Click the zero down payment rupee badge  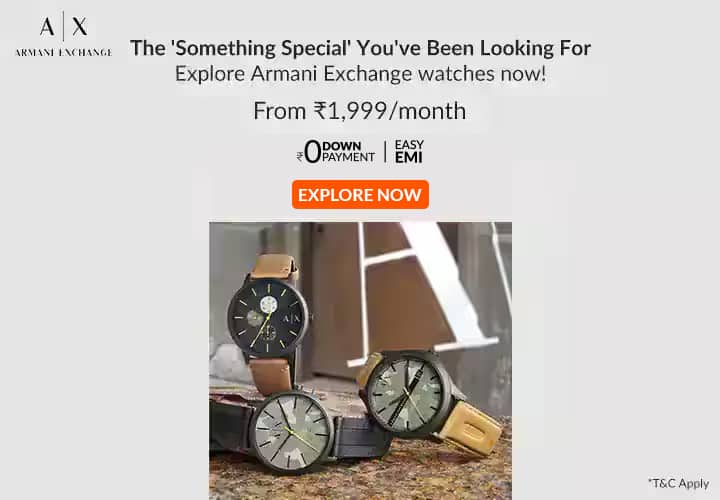pos(336,152)
